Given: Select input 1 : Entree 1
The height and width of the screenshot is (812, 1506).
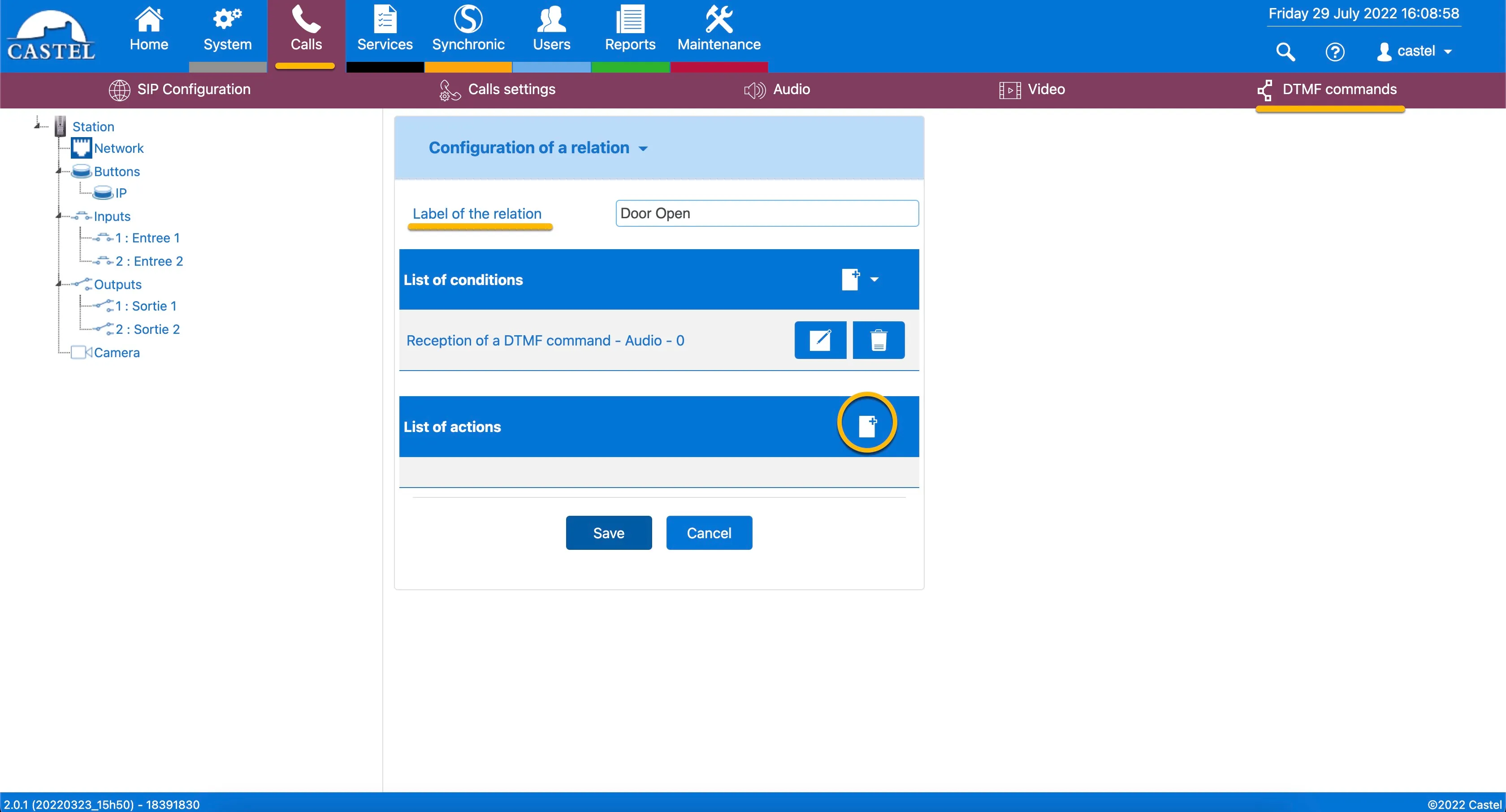Looking at the screenshot, I should click(147, 238).
